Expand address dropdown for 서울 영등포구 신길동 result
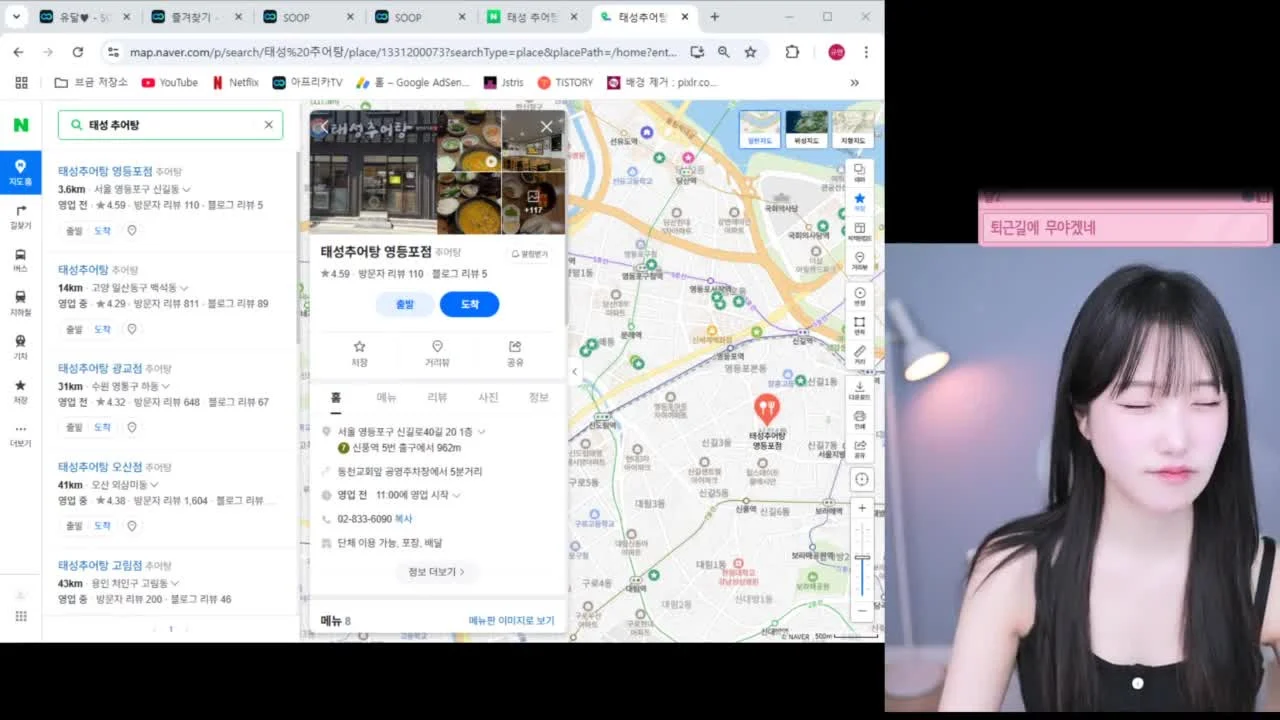The height and width of the screenshot is (720, 1280). (186, 189)
